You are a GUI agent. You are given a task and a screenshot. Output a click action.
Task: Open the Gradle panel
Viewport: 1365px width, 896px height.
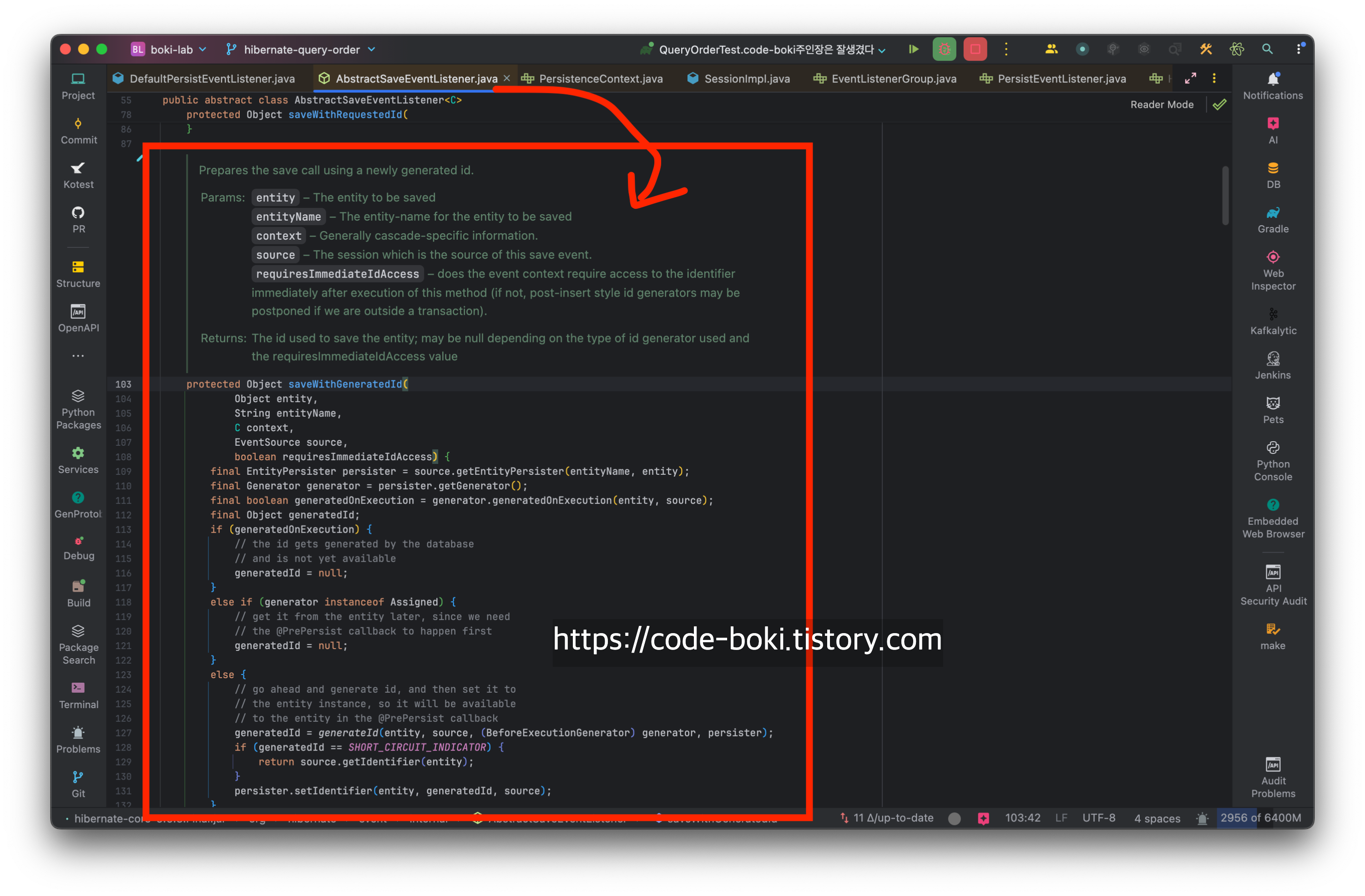click(x=1273, y=220)
